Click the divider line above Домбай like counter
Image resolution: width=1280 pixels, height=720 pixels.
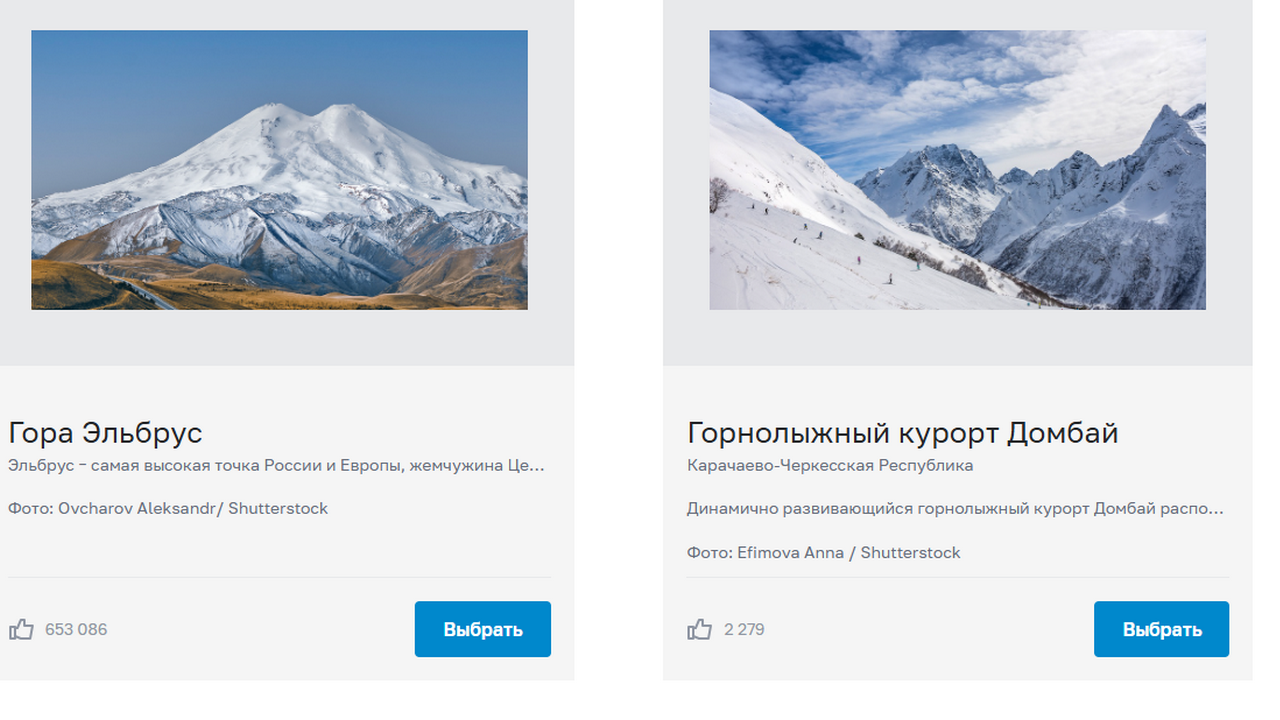pos(957,577)
